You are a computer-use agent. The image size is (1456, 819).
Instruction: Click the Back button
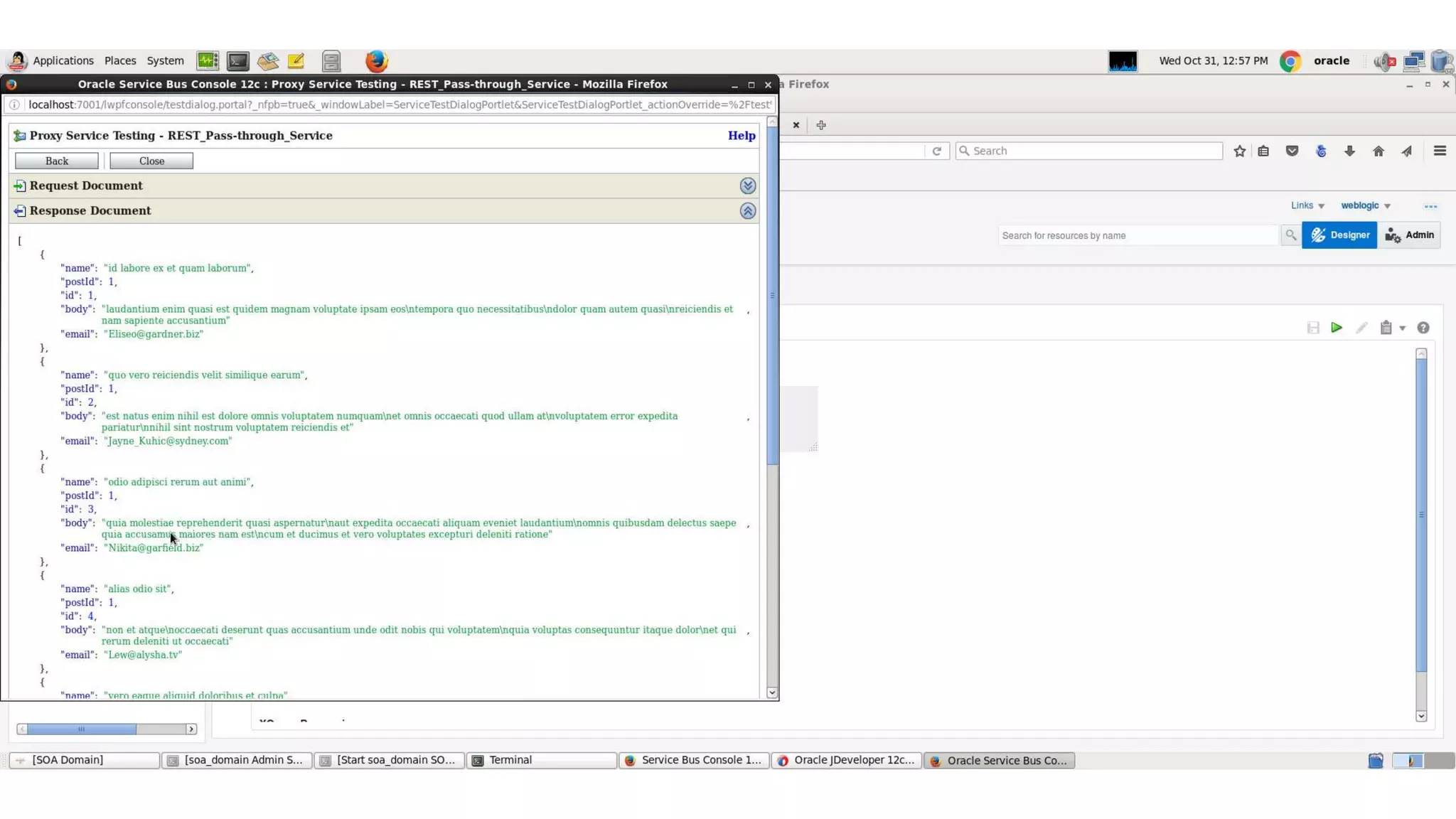(x=57, y=161)
